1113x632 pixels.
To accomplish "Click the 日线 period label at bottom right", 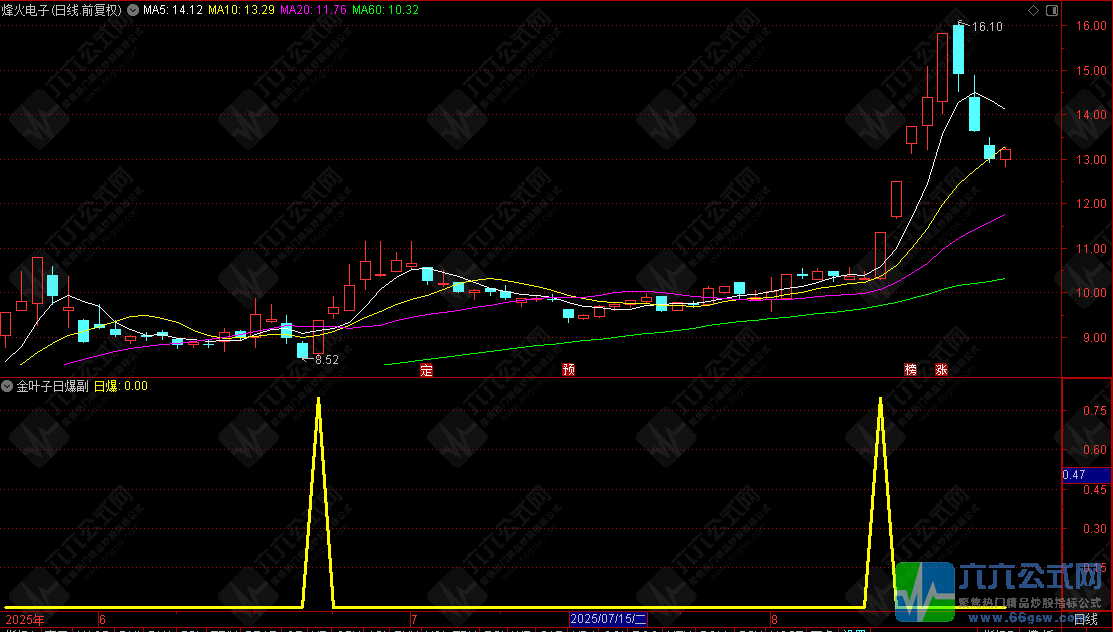I will point(1086,620).
